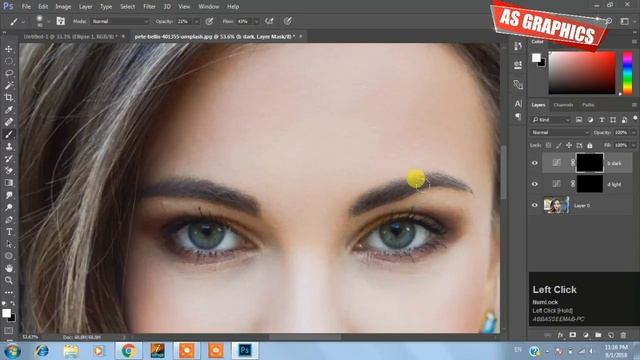Open the brush settings panel icon
640x360 pixels.
click(60, 21)
